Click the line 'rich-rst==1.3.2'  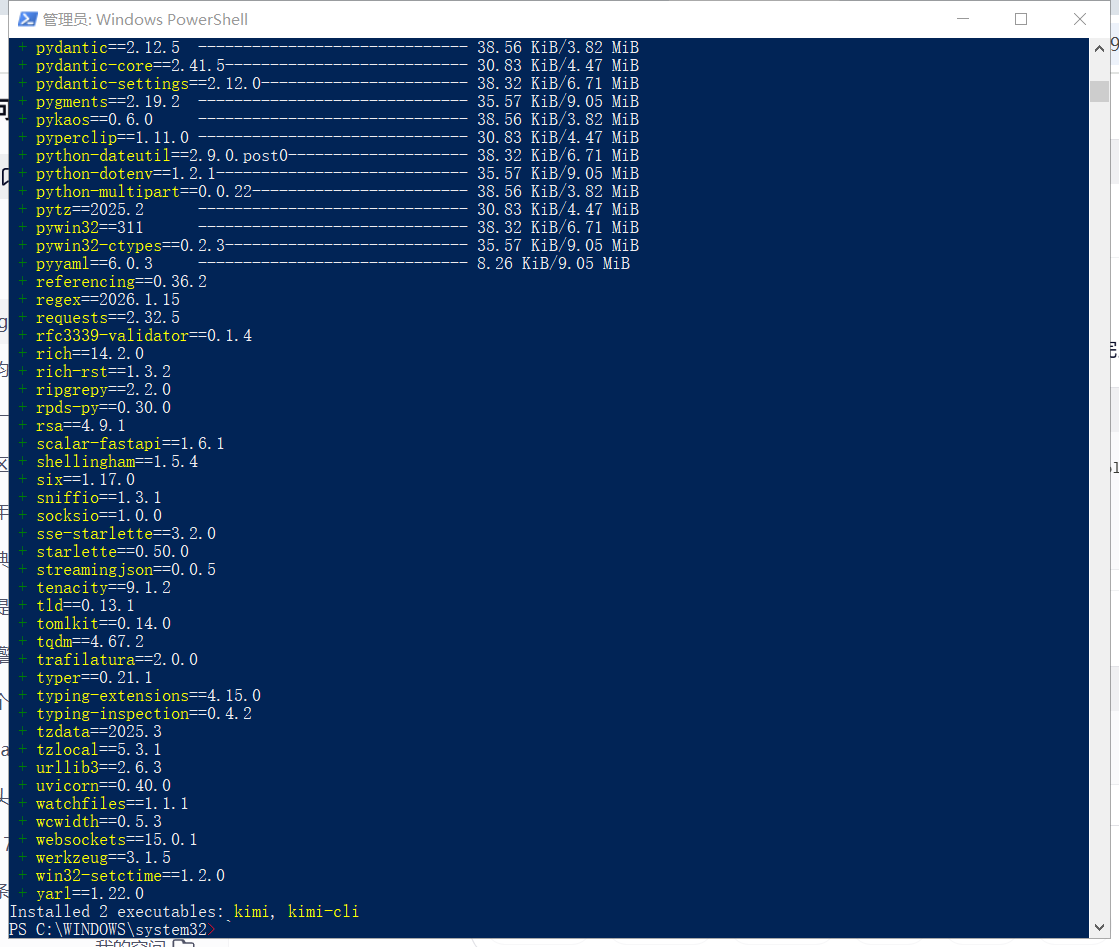[x=103, y=372]
